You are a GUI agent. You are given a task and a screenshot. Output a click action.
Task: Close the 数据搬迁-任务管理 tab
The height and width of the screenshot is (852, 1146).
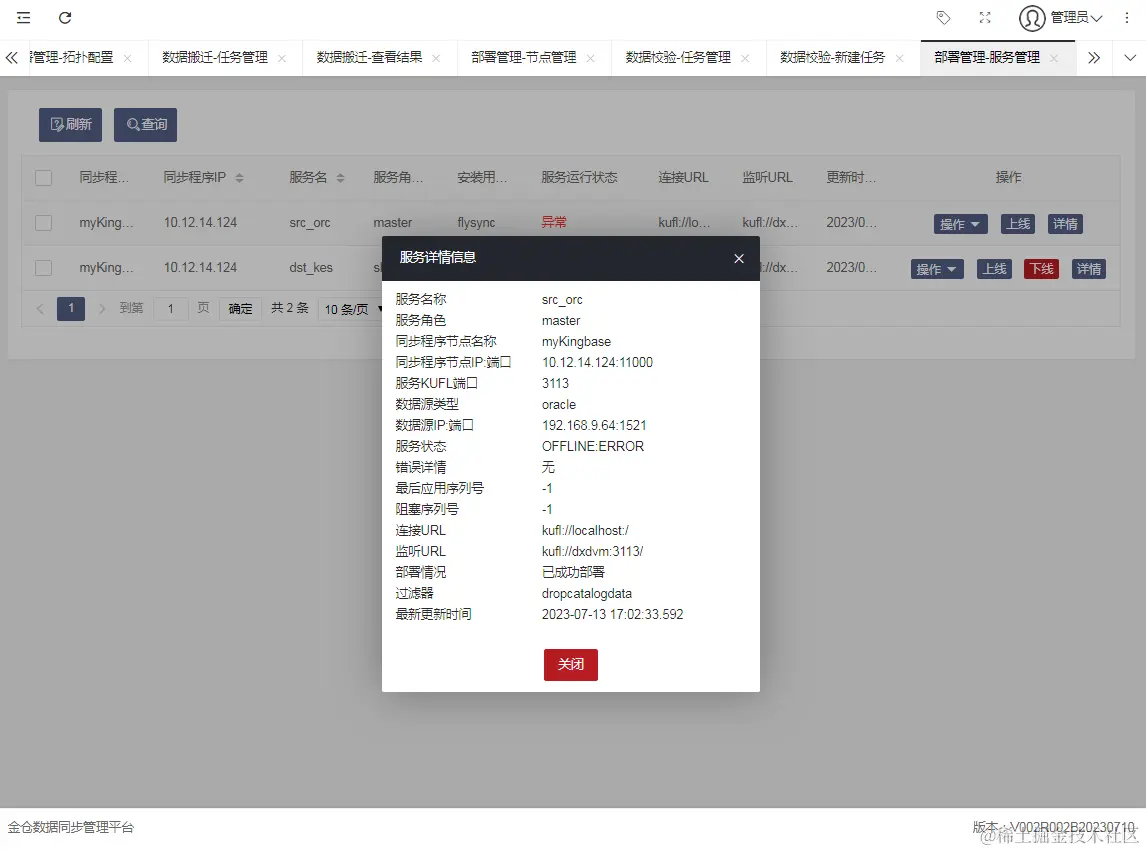[282, 58]
